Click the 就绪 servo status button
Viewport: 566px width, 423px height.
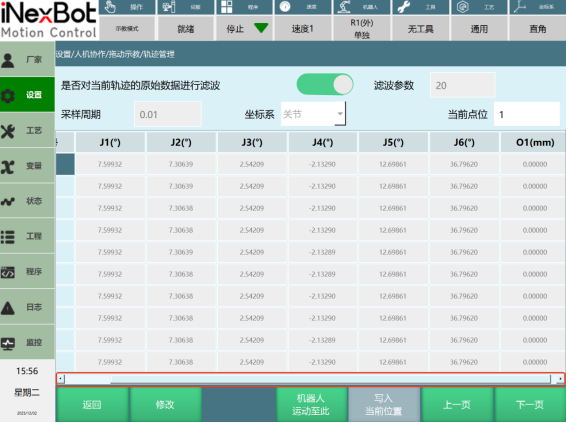click(x=186, y=29)
